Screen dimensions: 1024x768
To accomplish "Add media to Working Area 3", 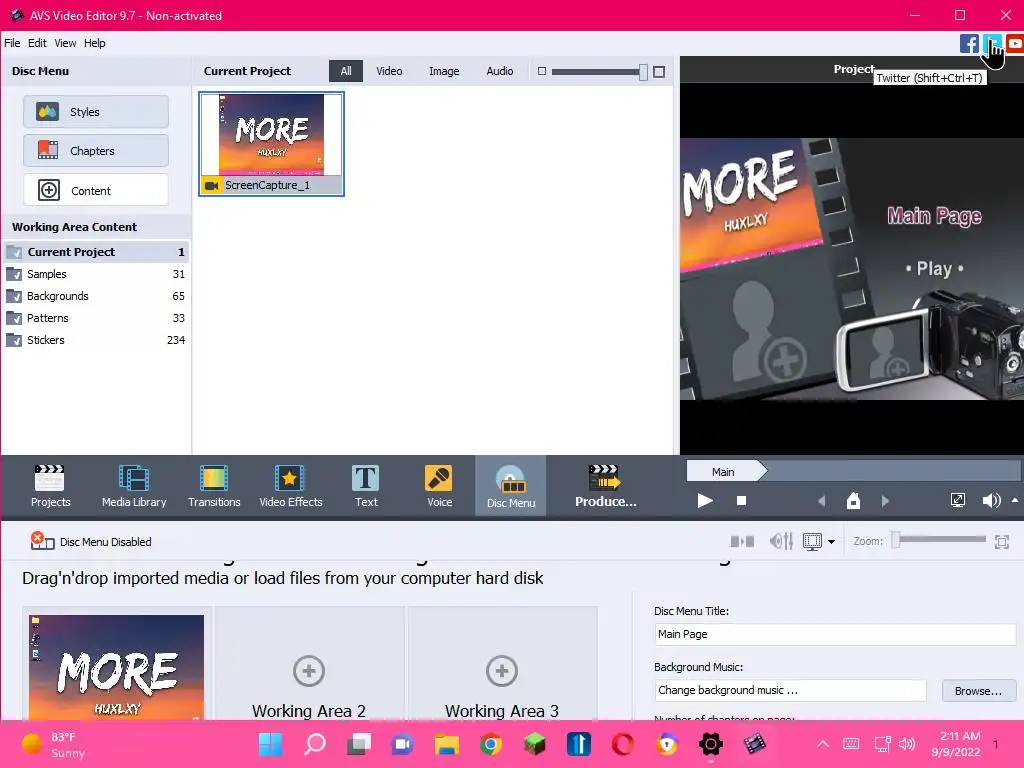I will point(502,671).
